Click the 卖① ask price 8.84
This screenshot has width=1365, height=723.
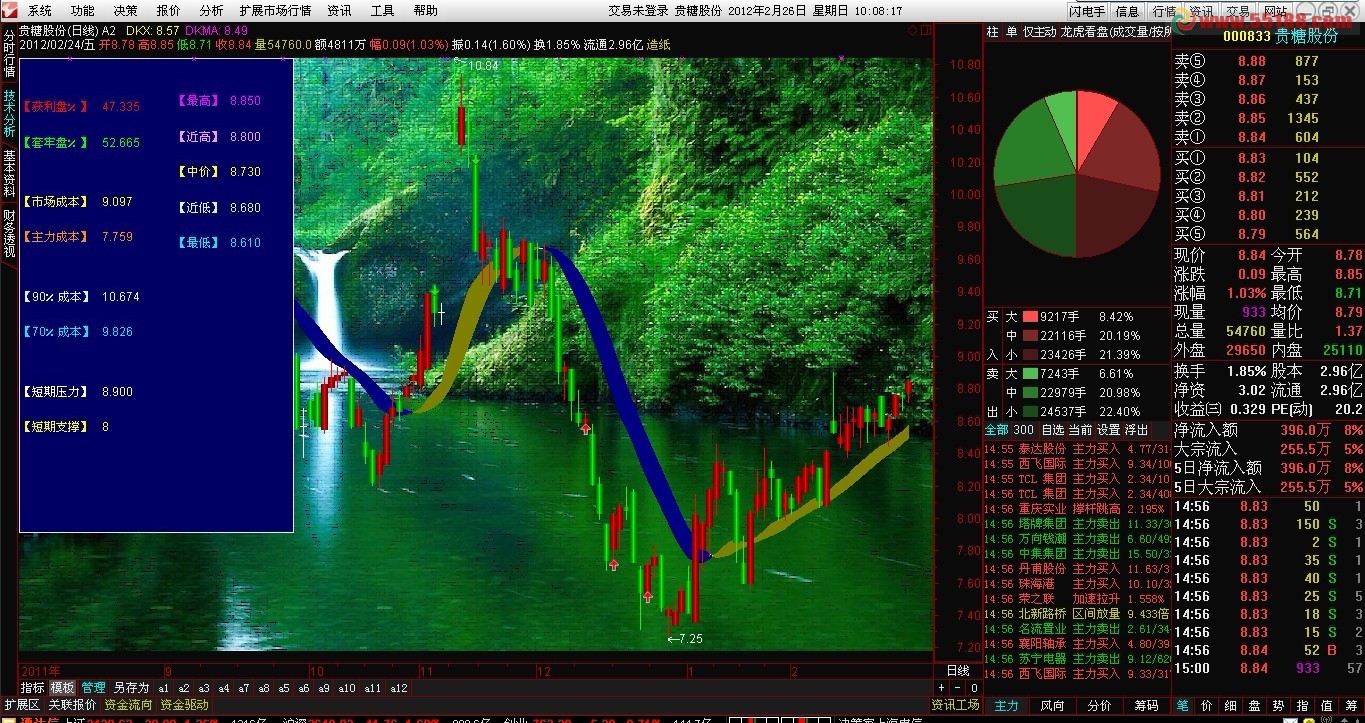1252,138
